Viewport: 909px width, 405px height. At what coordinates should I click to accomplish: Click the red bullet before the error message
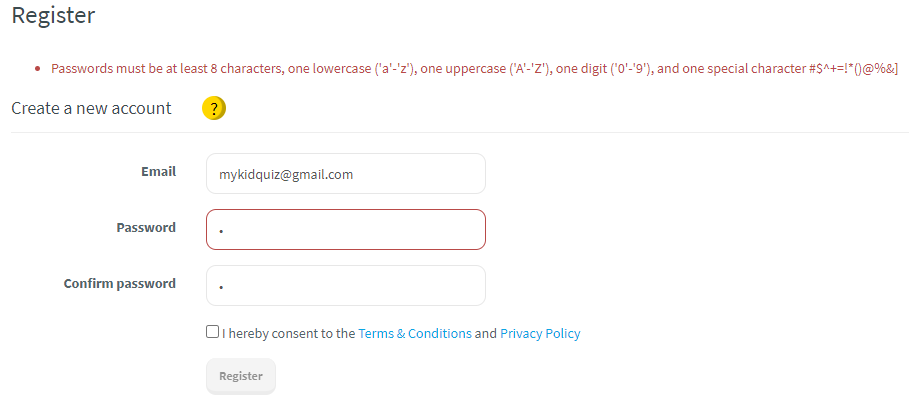pyautogui.click(x=37, y=69)
